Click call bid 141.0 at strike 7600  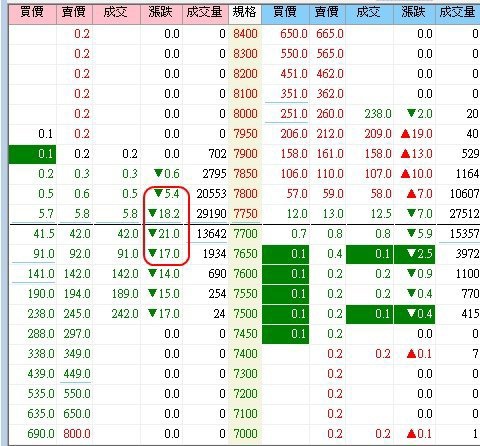click(x=41, y=274)
